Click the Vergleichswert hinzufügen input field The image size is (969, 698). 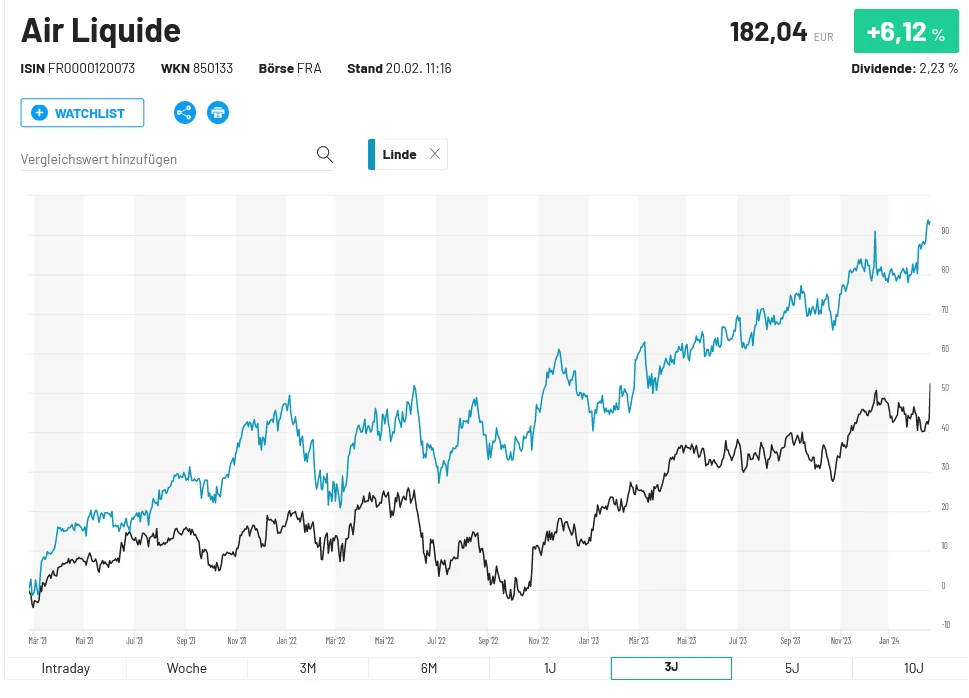coord(160,158)
